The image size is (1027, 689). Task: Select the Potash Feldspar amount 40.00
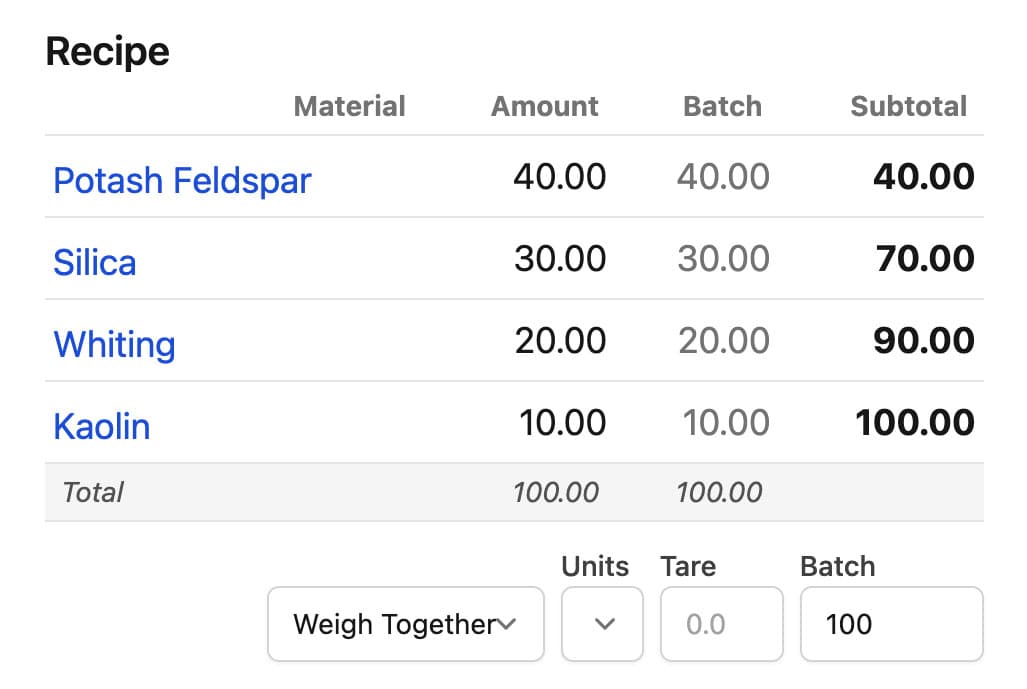[x=559, y=177]
